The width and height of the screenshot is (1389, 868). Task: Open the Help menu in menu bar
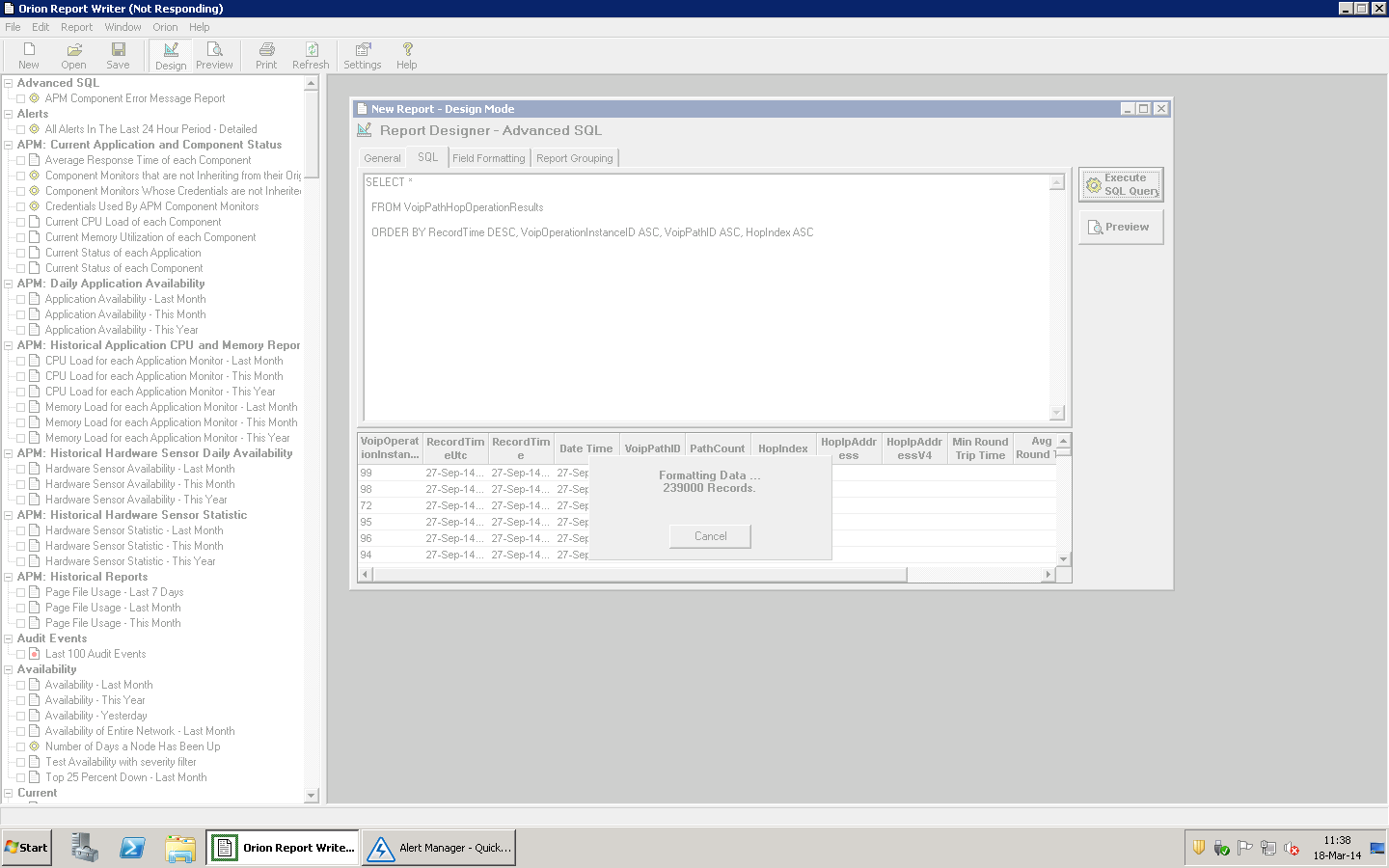[200, 27]
